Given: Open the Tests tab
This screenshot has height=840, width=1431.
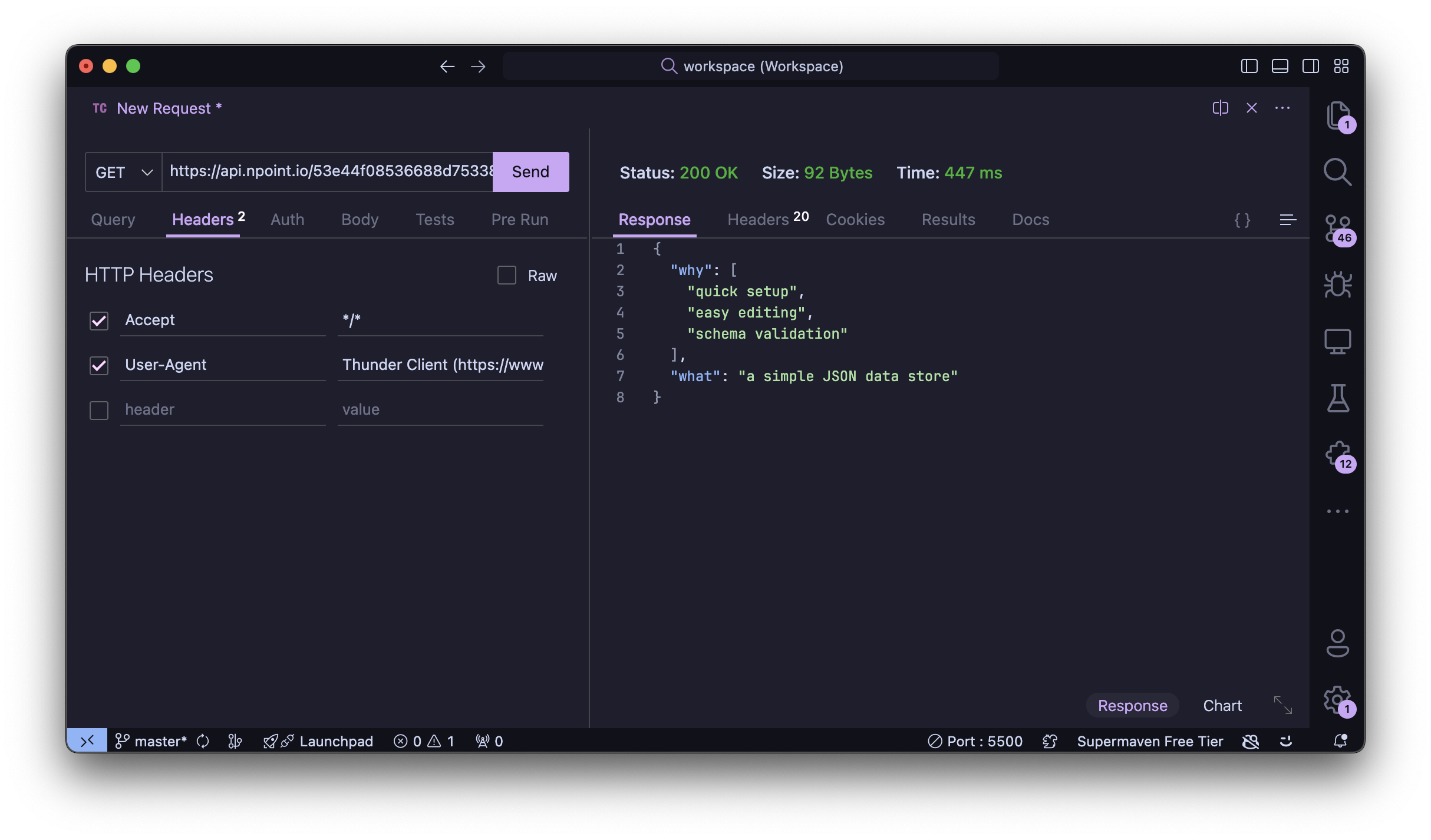Looking at the screenshot, I should [434, 220].
